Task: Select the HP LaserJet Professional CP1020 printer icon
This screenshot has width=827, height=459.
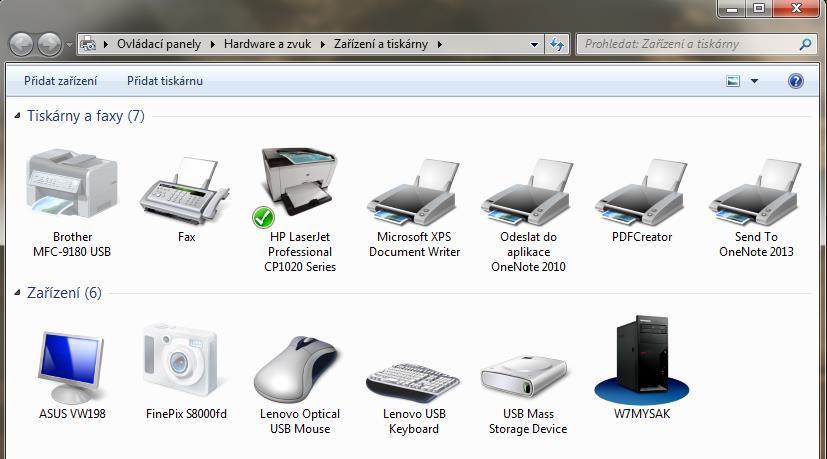Action: click(x=299, y=182)
